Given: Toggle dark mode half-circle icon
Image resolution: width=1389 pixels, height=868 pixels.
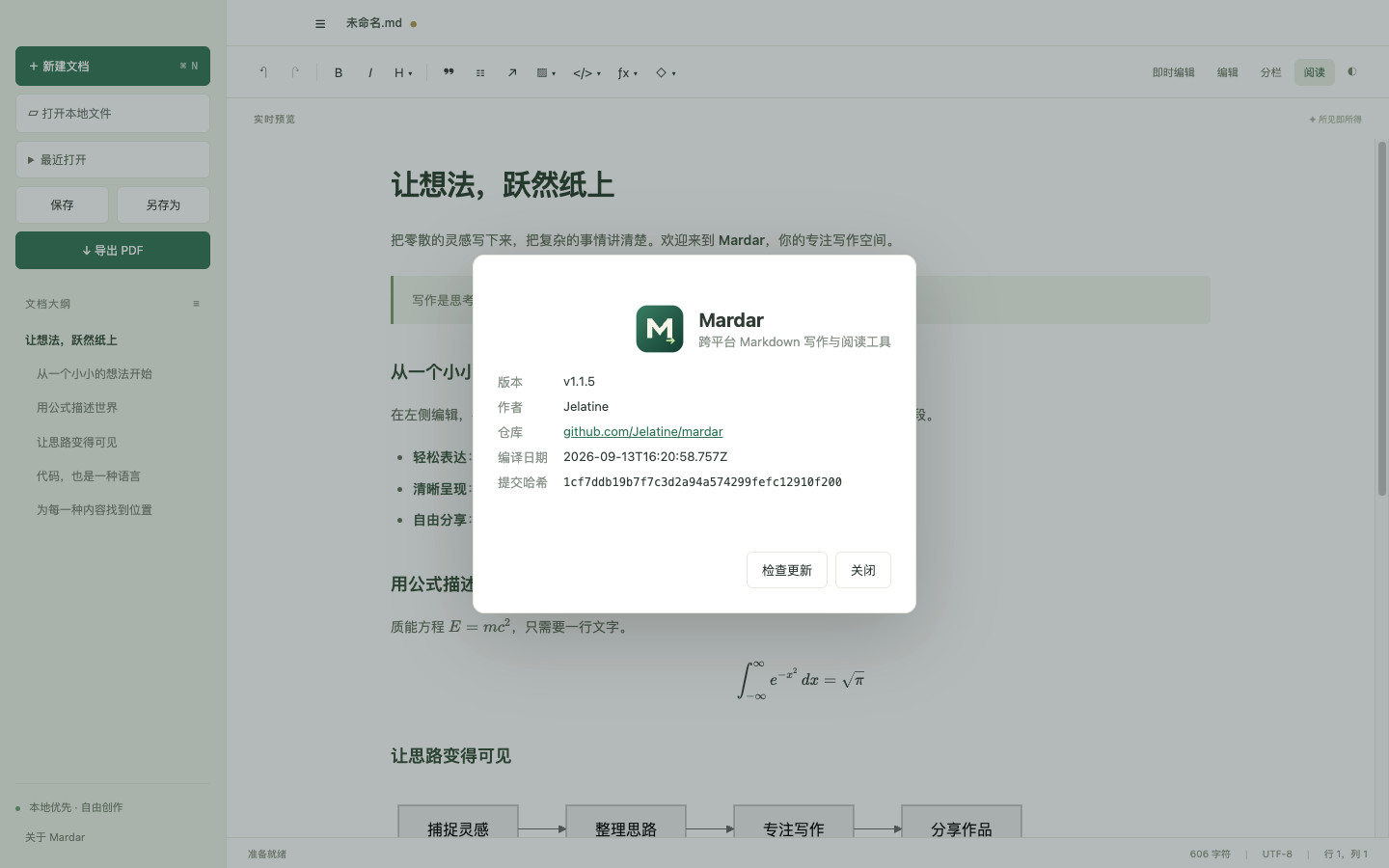Looking at the screenshot, I should [x=1351, y=71].
